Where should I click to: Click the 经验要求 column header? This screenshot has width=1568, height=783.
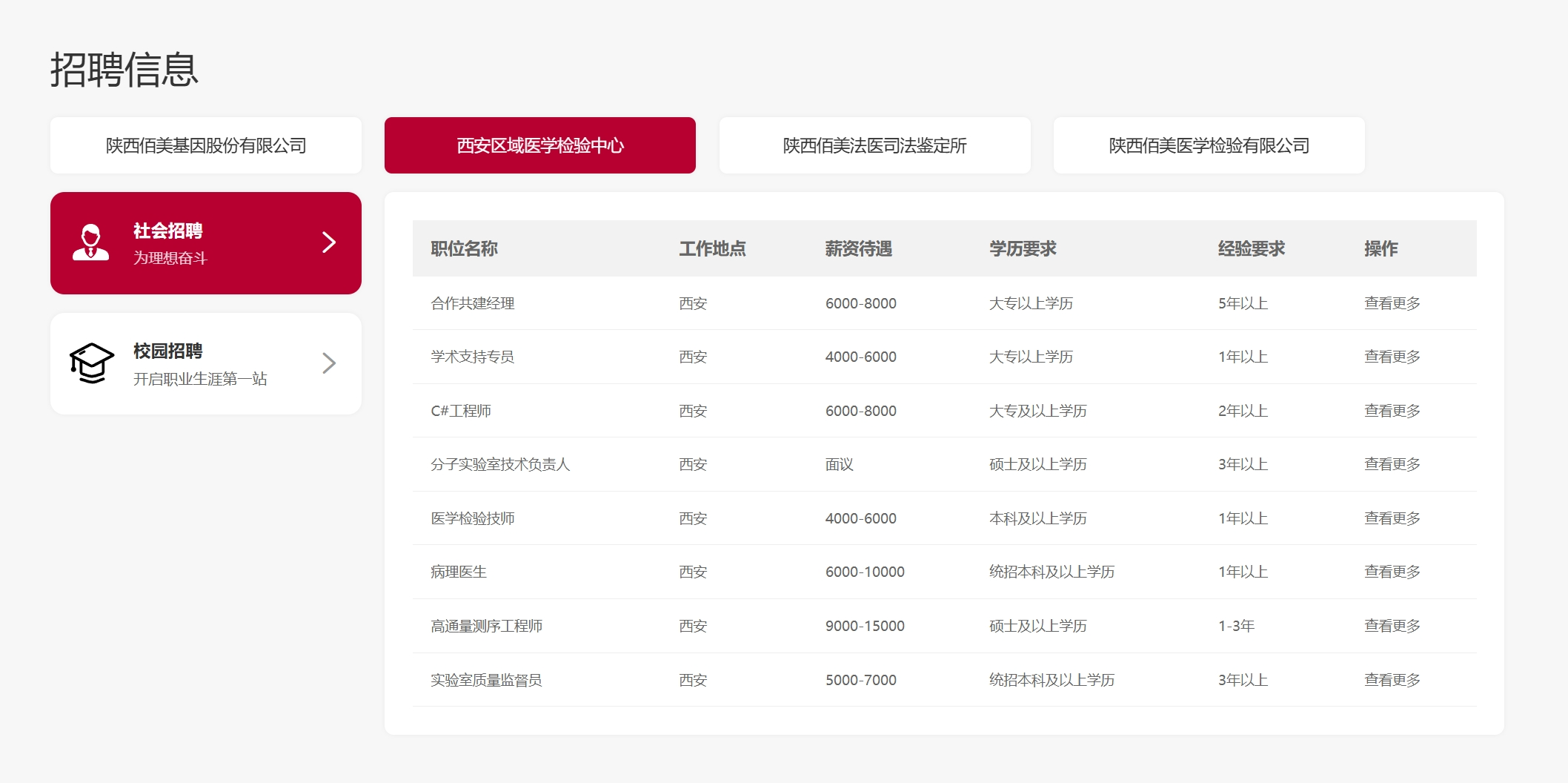point(1252,248)
